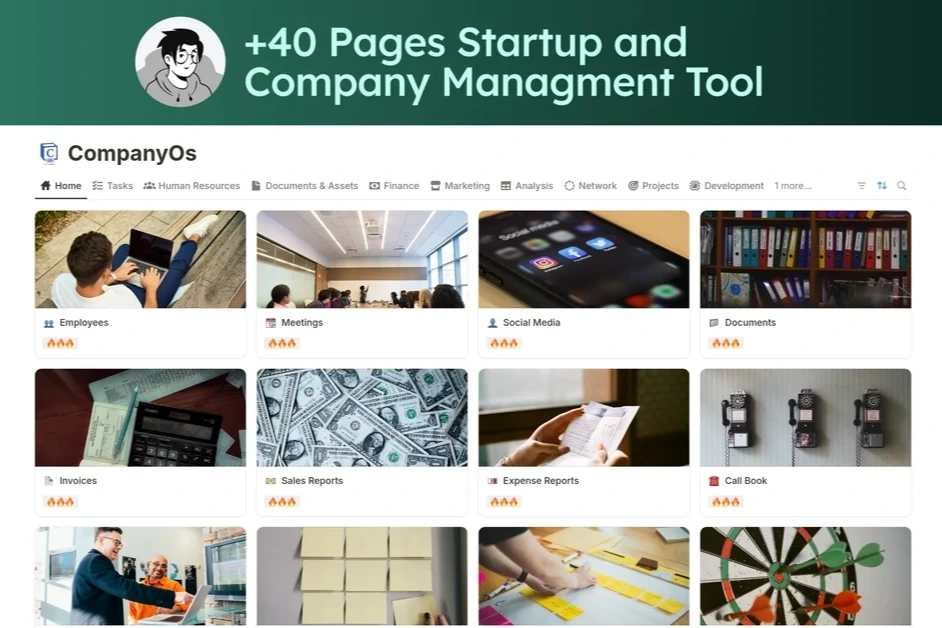Open search using the magnifier icon
Viewport: 942px width, 628px height.
[x=902, y=186]
